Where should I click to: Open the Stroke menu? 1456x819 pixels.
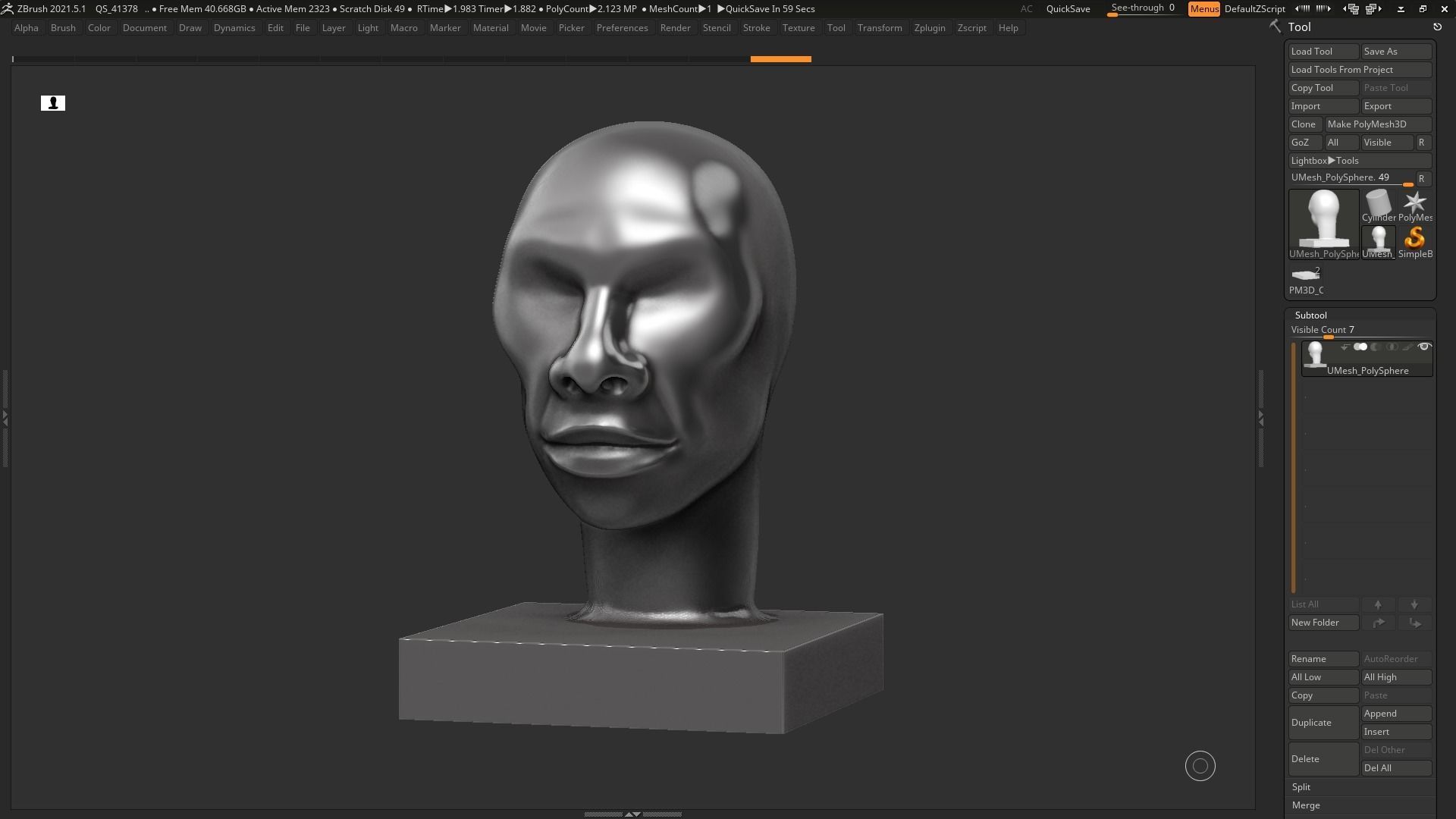[756, 28]
